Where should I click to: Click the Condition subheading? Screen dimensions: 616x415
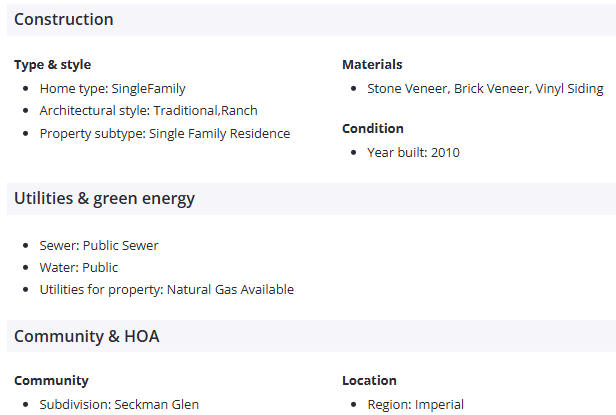[x=373, y=129]
